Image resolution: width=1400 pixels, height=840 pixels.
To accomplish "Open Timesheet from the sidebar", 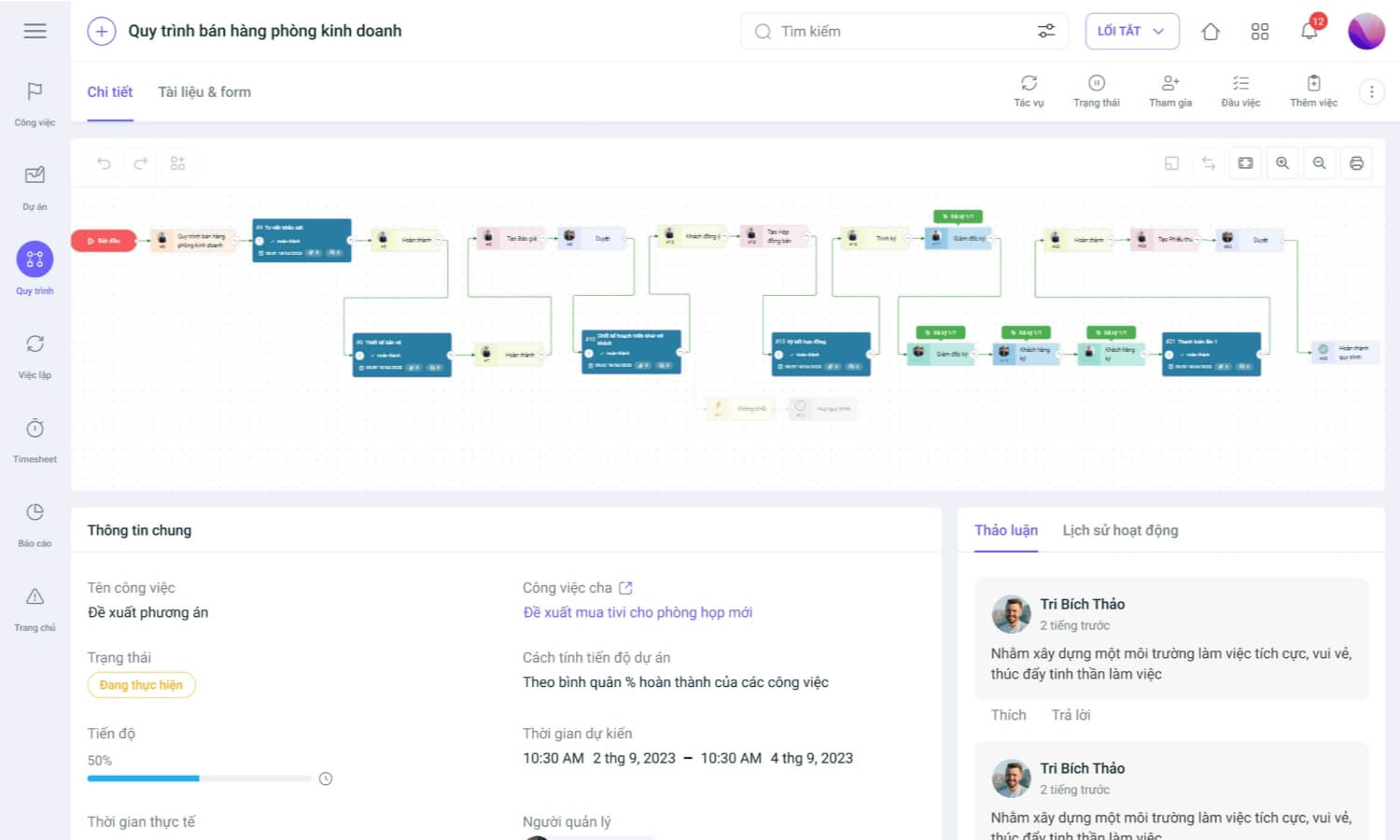I will (x=35, y=438).
